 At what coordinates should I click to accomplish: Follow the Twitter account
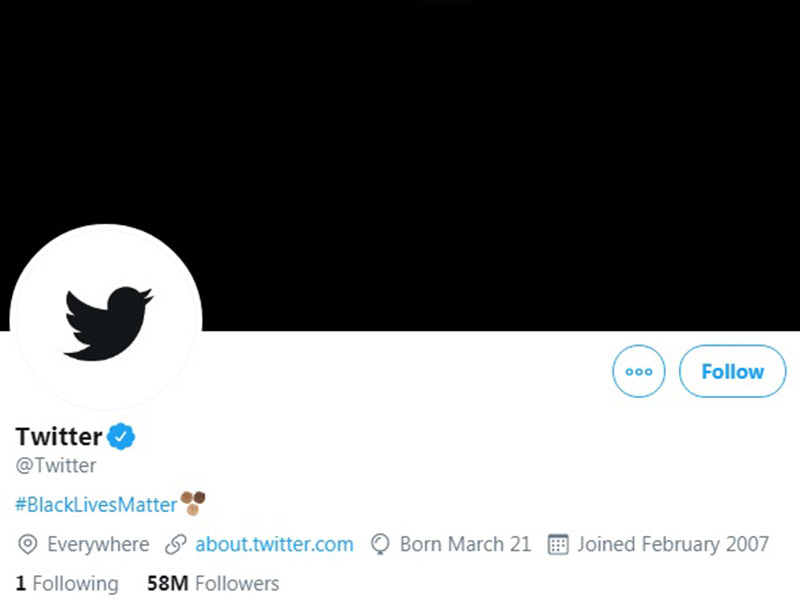732,371
